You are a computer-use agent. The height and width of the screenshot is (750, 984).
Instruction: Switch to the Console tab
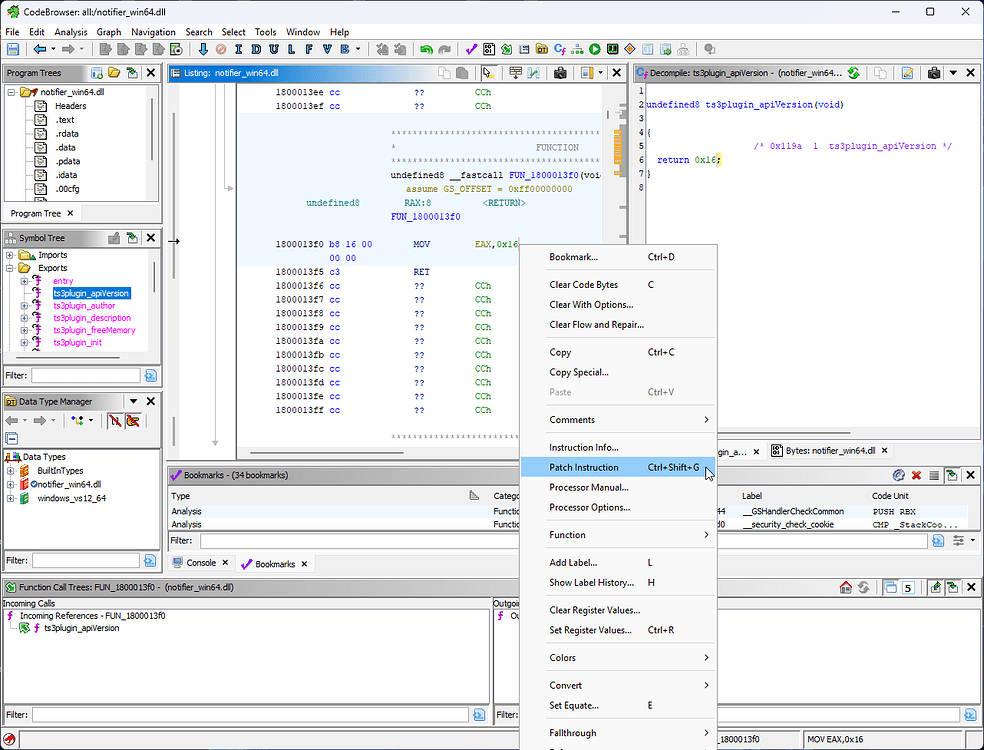click(201, 563)
